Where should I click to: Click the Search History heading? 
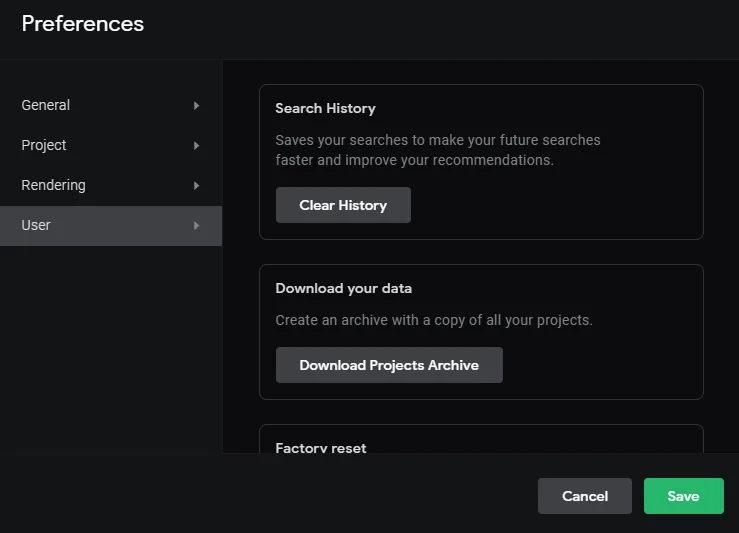(326, 108)
